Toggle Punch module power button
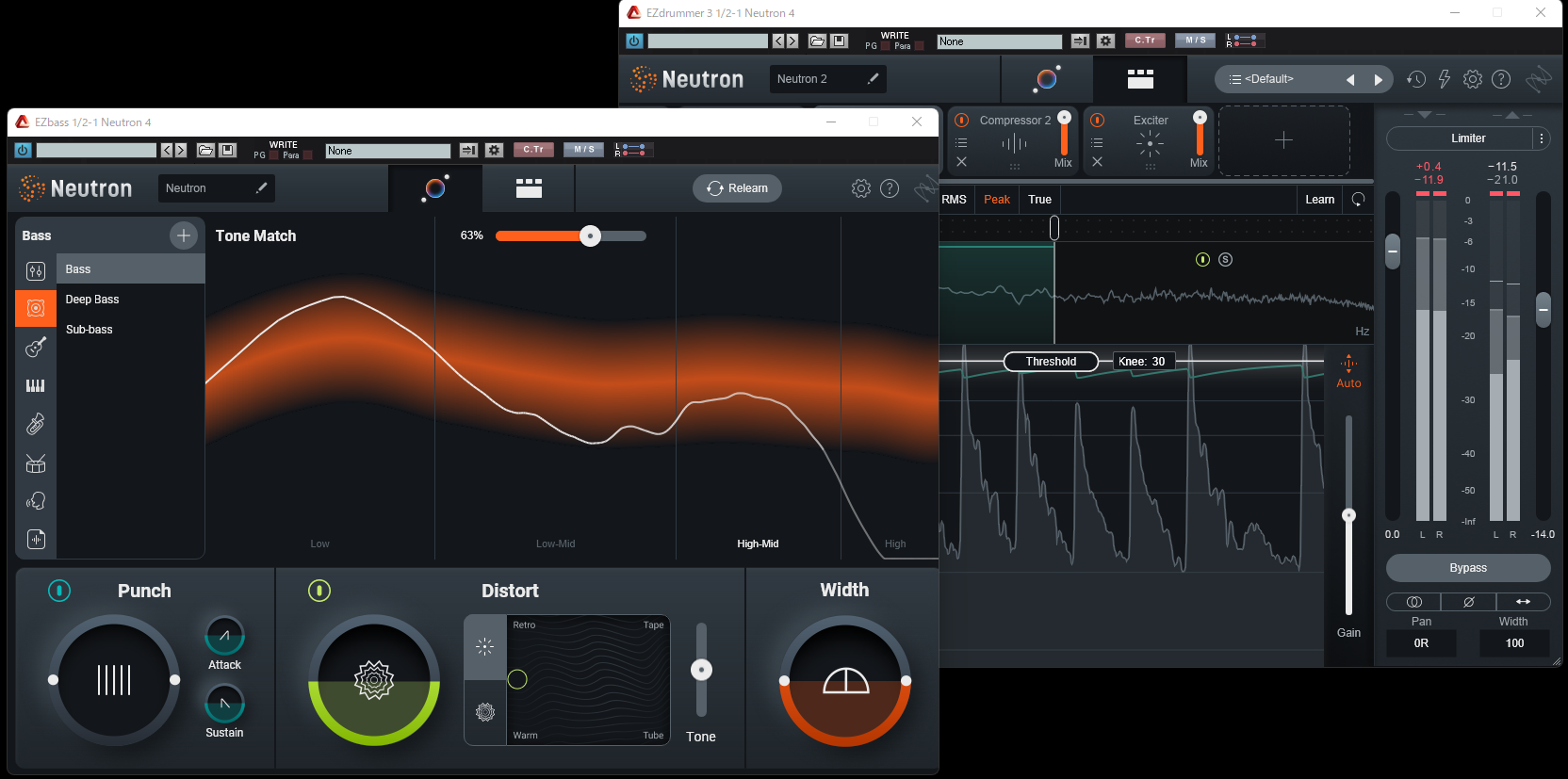1568x779 pixels. [59, 591]
